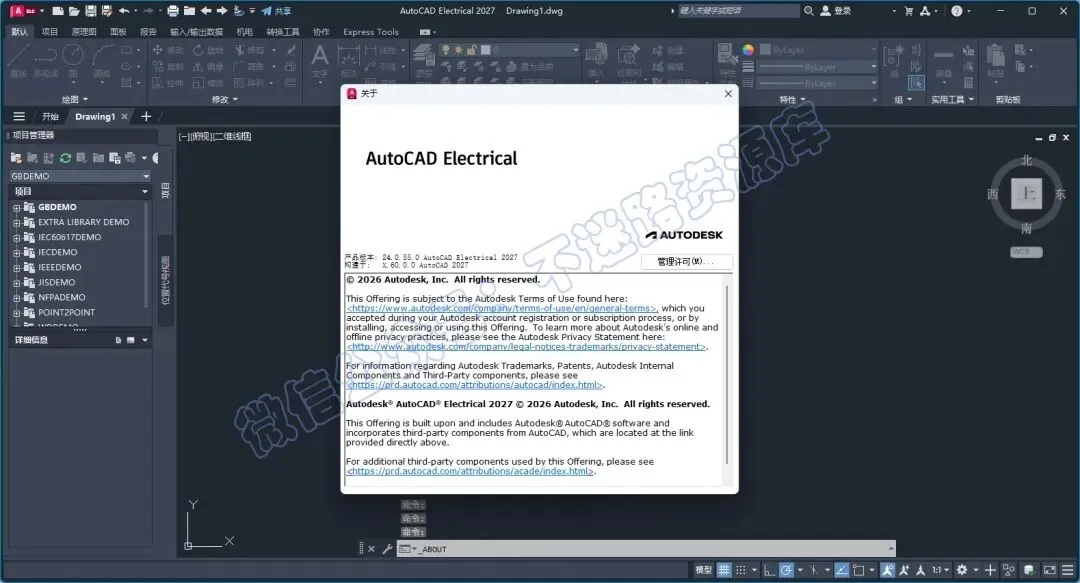This screenshot has height=583, width=1080.
Task: Click the search magnifier icon in title bar
Action: [809, 11]
